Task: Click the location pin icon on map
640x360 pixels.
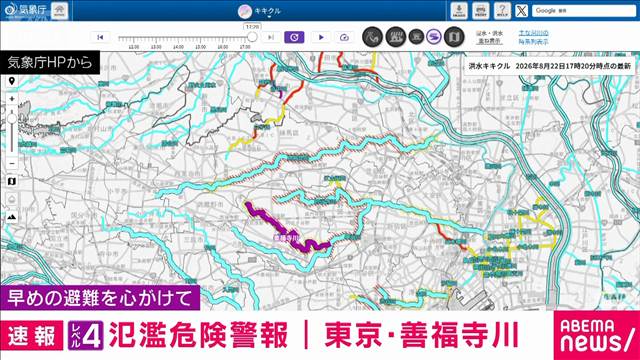Action: pos(11,81)
